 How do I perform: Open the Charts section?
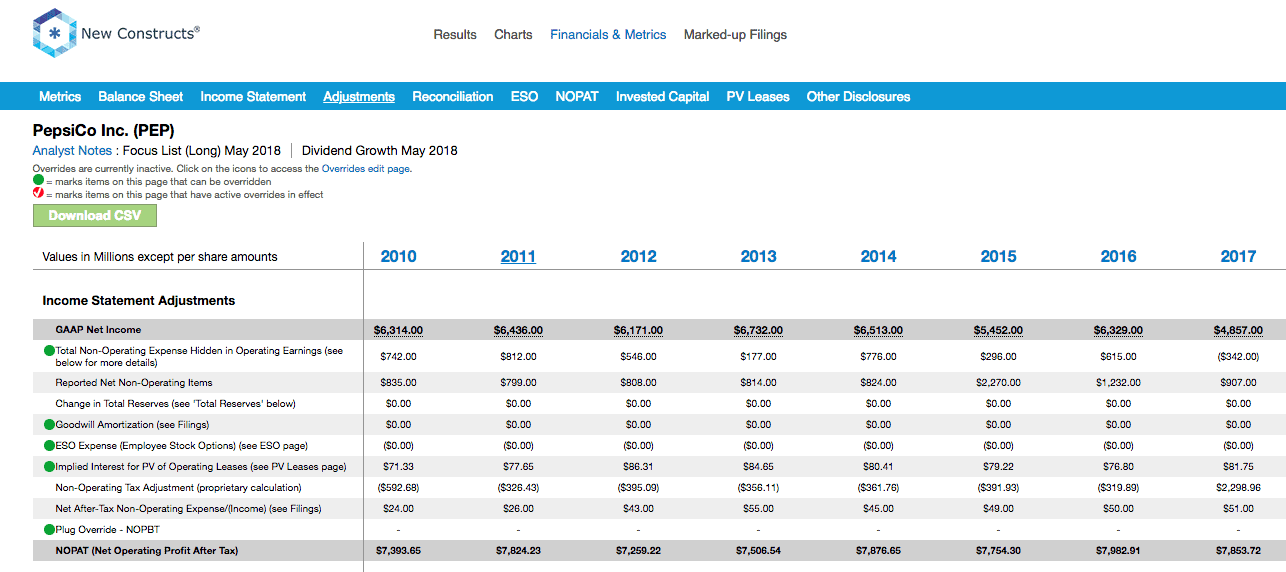[513, 35]
